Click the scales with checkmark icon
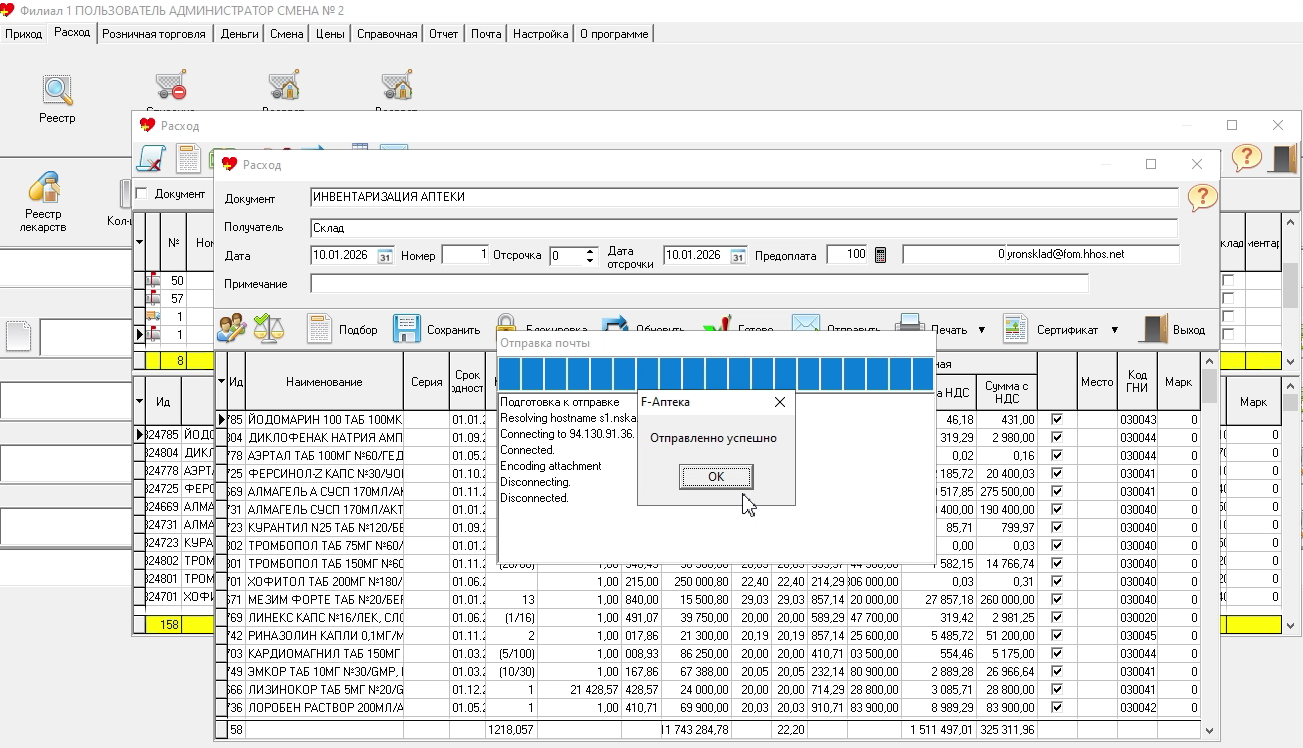This screenshot has width=1303, height=748. coord(268,329)
